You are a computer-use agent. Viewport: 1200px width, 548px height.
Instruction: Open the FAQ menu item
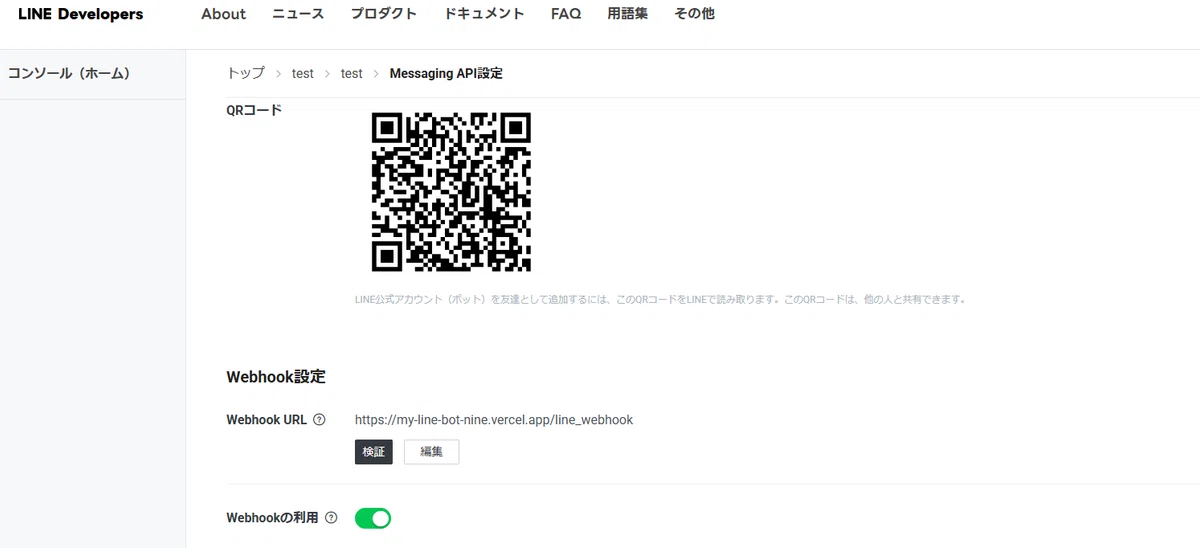[x=566, y=14]
